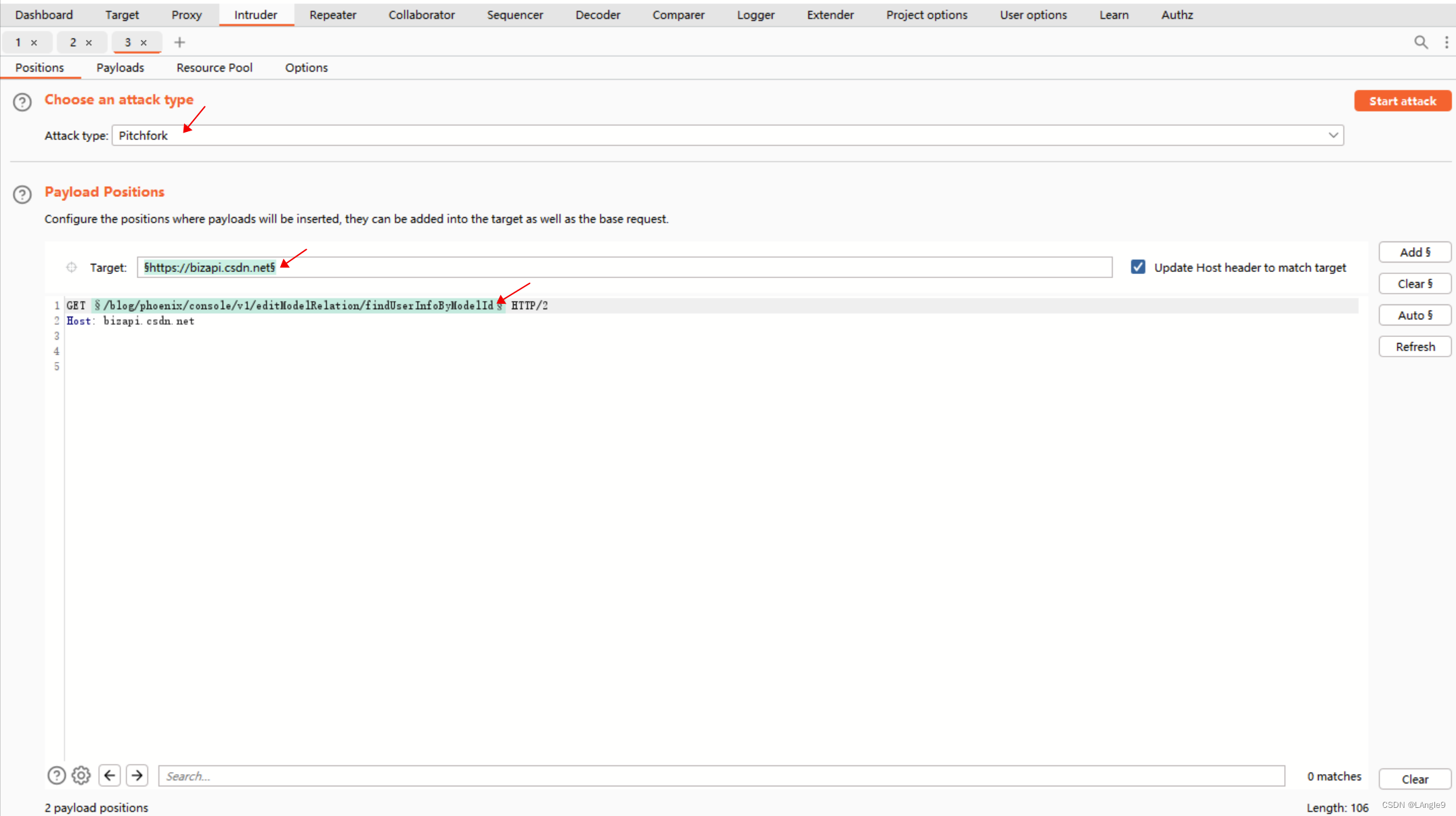
Task: Go to previous match with back arrow
Action: point(110,775)
